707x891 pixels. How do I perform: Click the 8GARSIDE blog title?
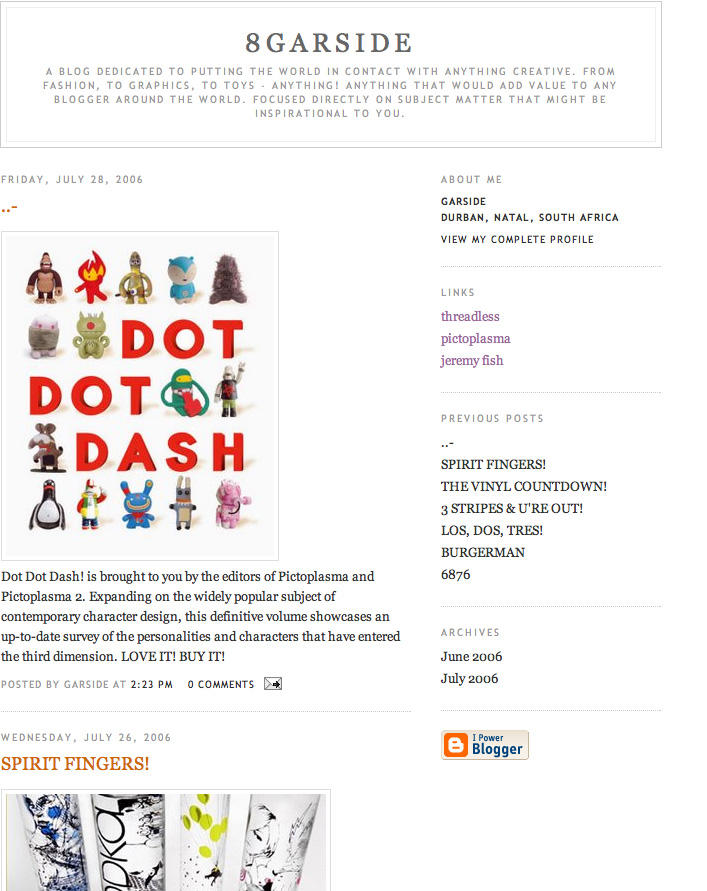pyautogui.click(x=329, y=43)
